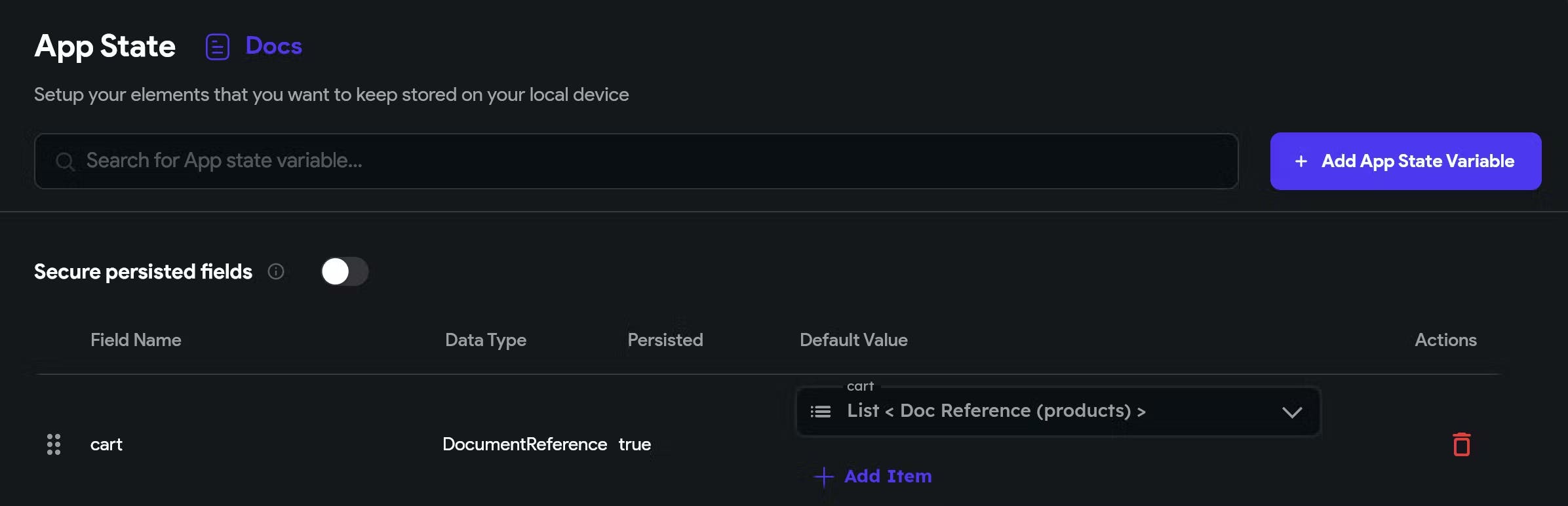The image size is (1568, 506).
Task: Click the persisted true value for cart
Action: [x=635, y=444]
